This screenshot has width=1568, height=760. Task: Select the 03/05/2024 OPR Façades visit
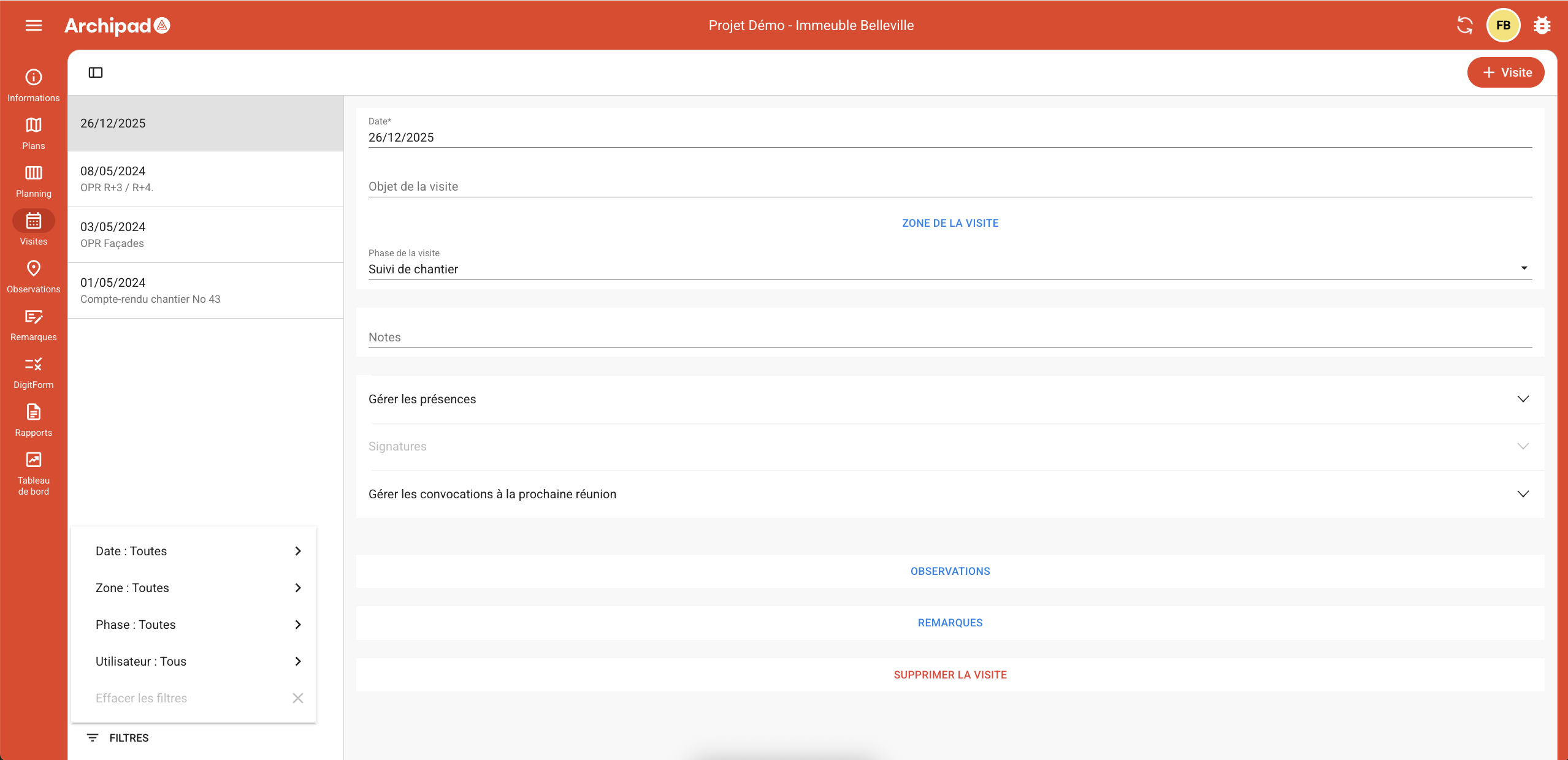(205, 235)
